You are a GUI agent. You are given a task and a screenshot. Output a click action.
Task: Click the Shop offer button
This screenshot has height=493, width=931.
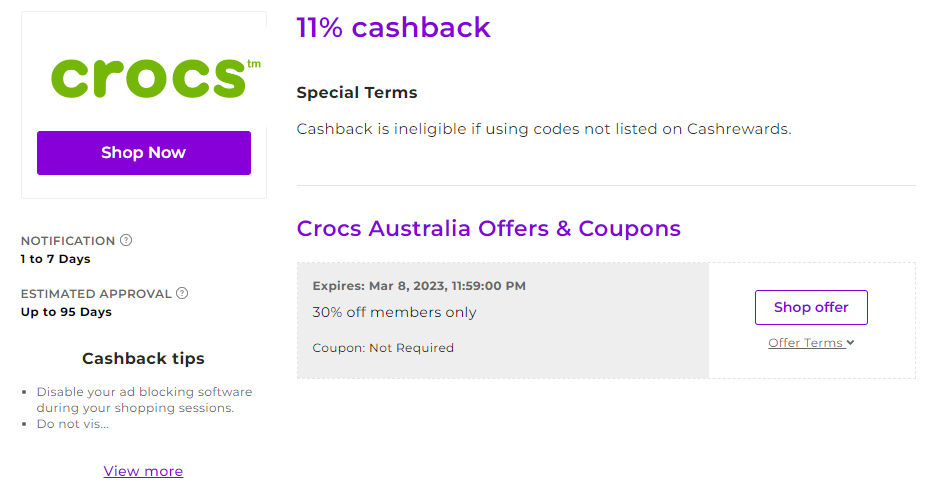pyautogui.click(x=811, y=307)
